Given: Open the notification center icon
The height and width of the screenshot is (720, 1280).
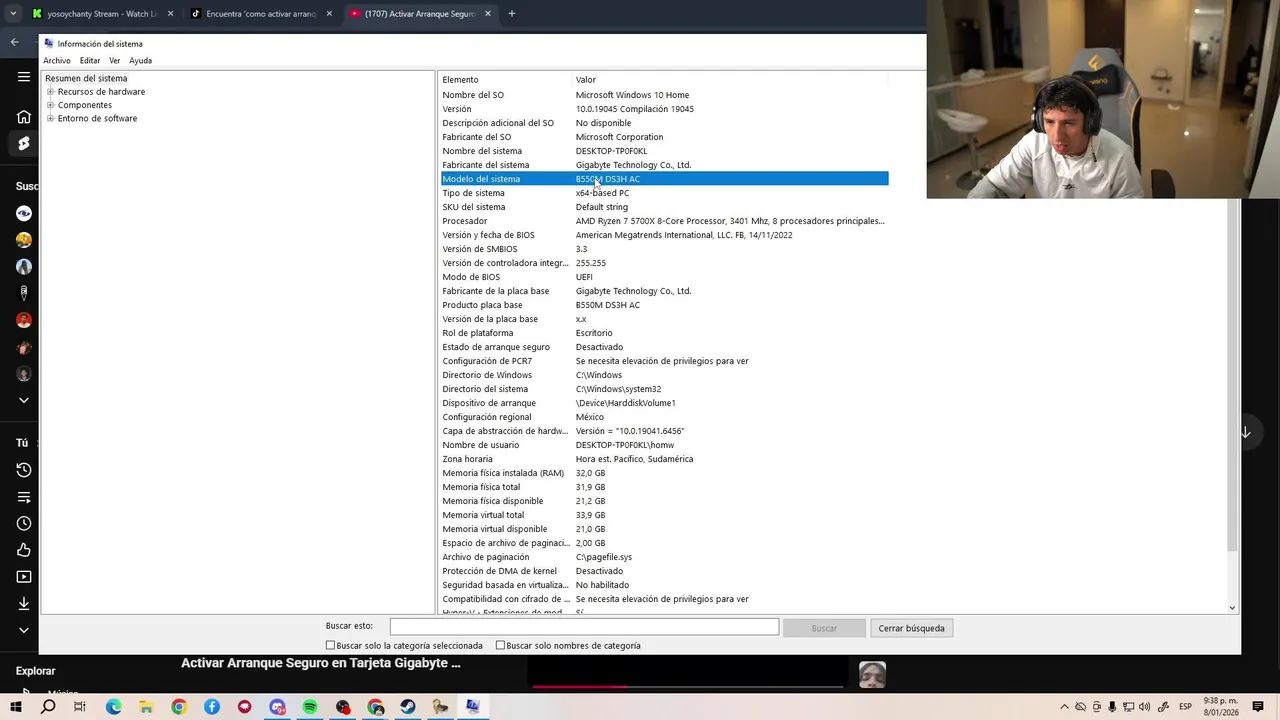Looking at the screenshot, I should pos(1258,707).
